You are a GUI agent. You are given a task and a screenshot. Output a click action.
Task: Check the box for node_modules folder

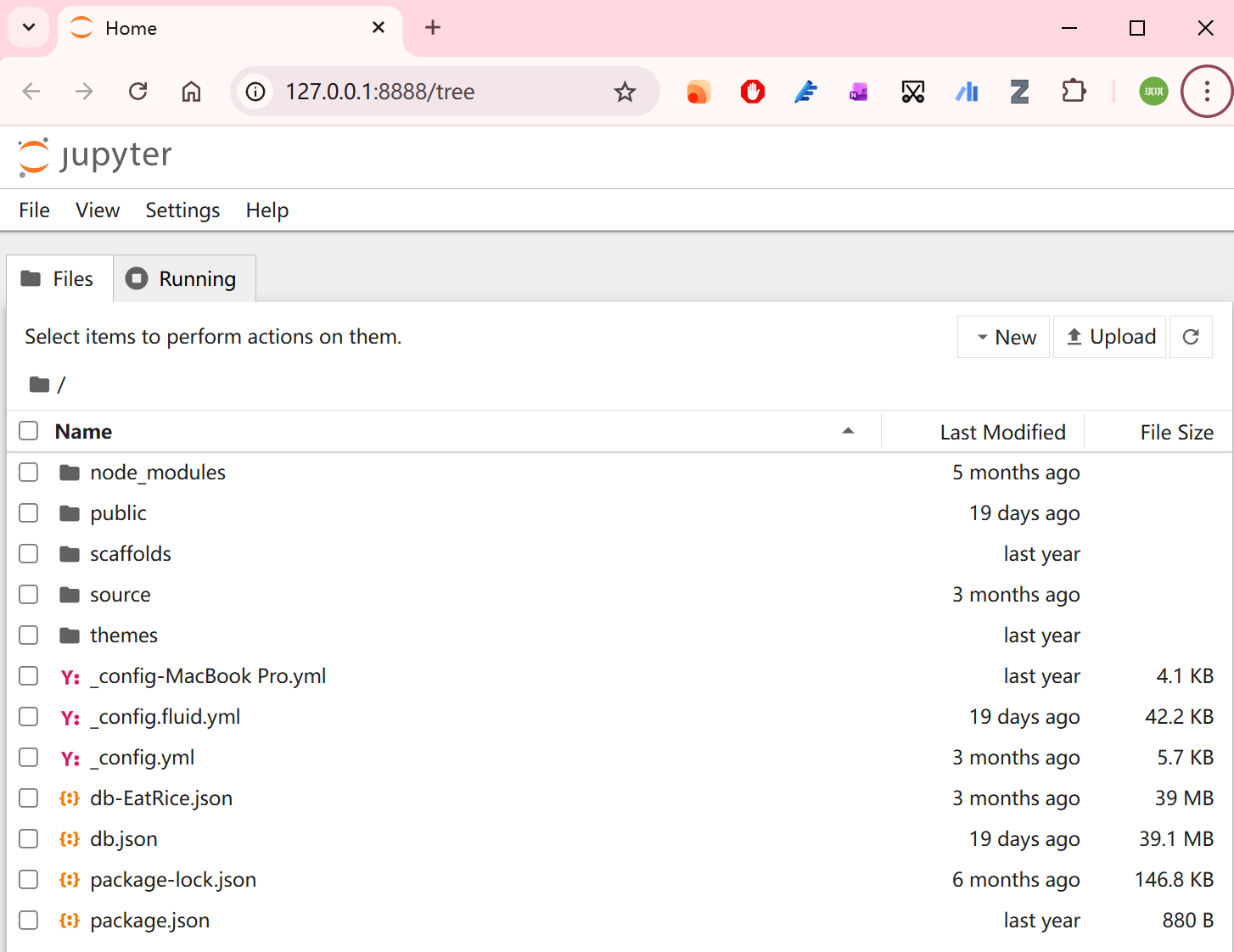[29, 473]
